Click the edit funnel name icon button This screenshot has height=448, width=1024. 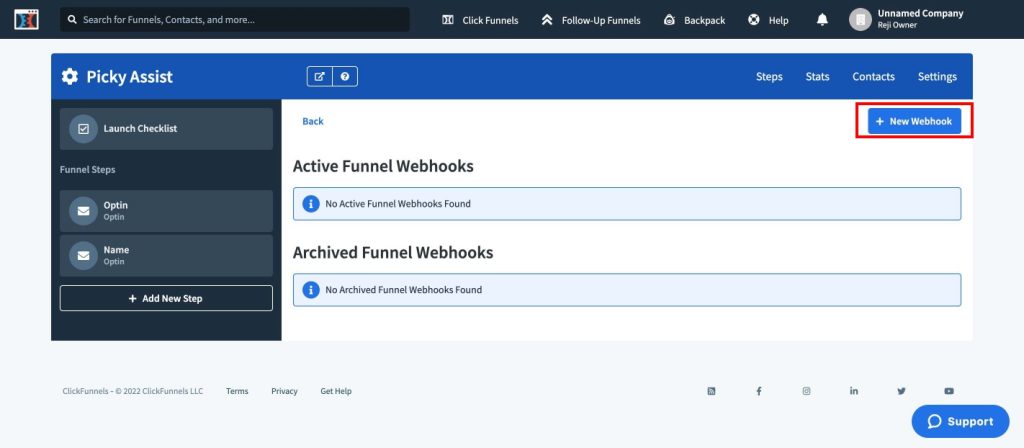coord(319,76)
